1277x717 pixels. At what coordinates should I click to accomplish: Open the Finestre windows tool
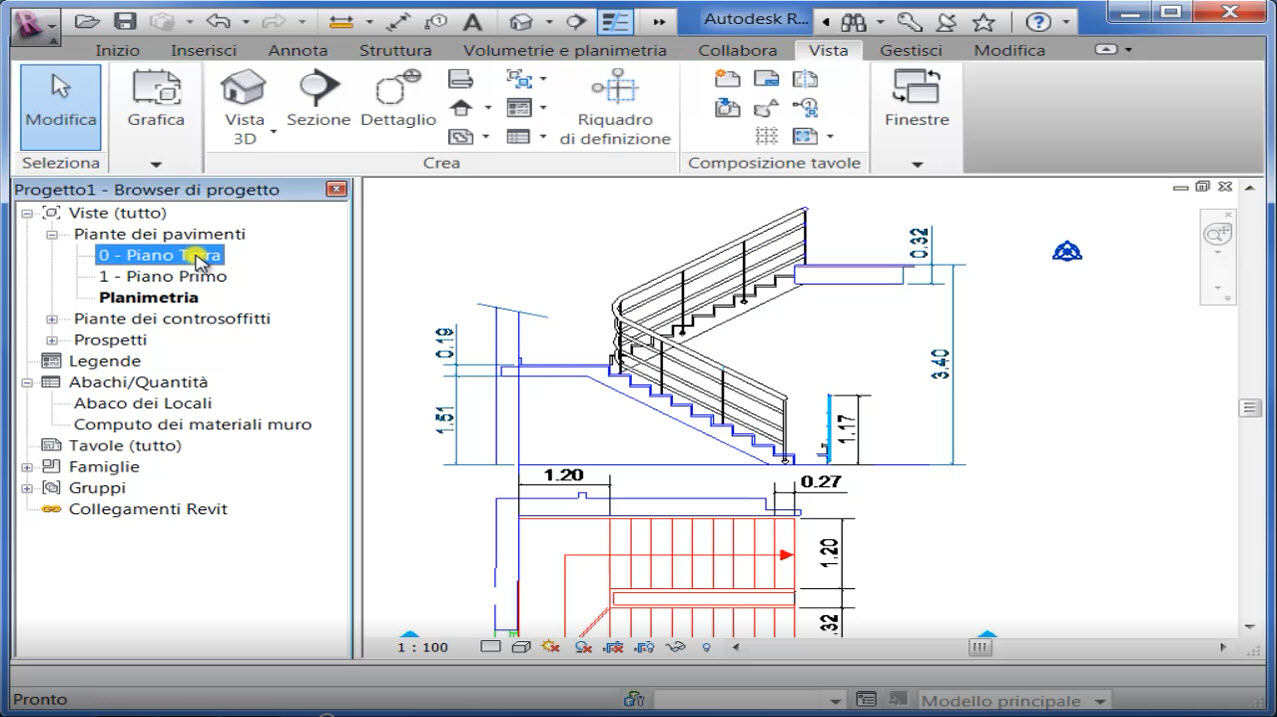[916, 90]
